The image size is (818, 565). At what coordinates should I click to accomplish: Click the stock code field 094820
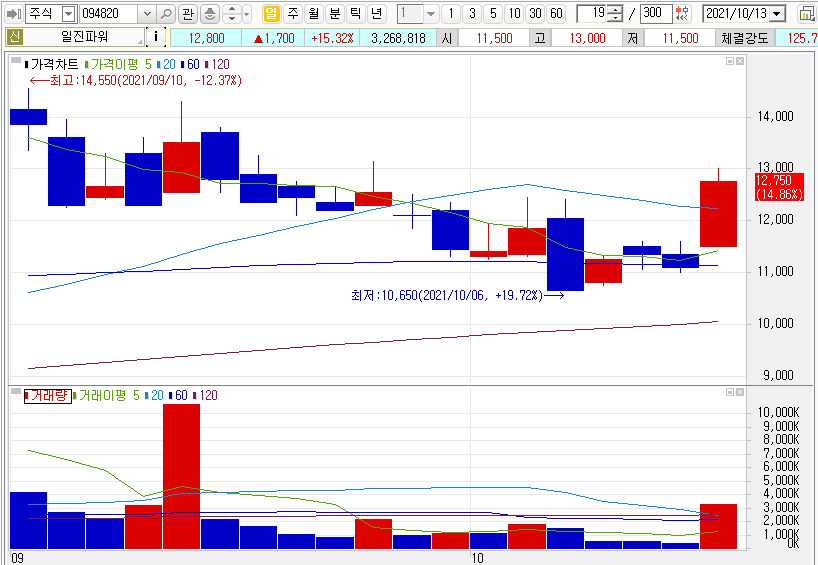[109, 14]
